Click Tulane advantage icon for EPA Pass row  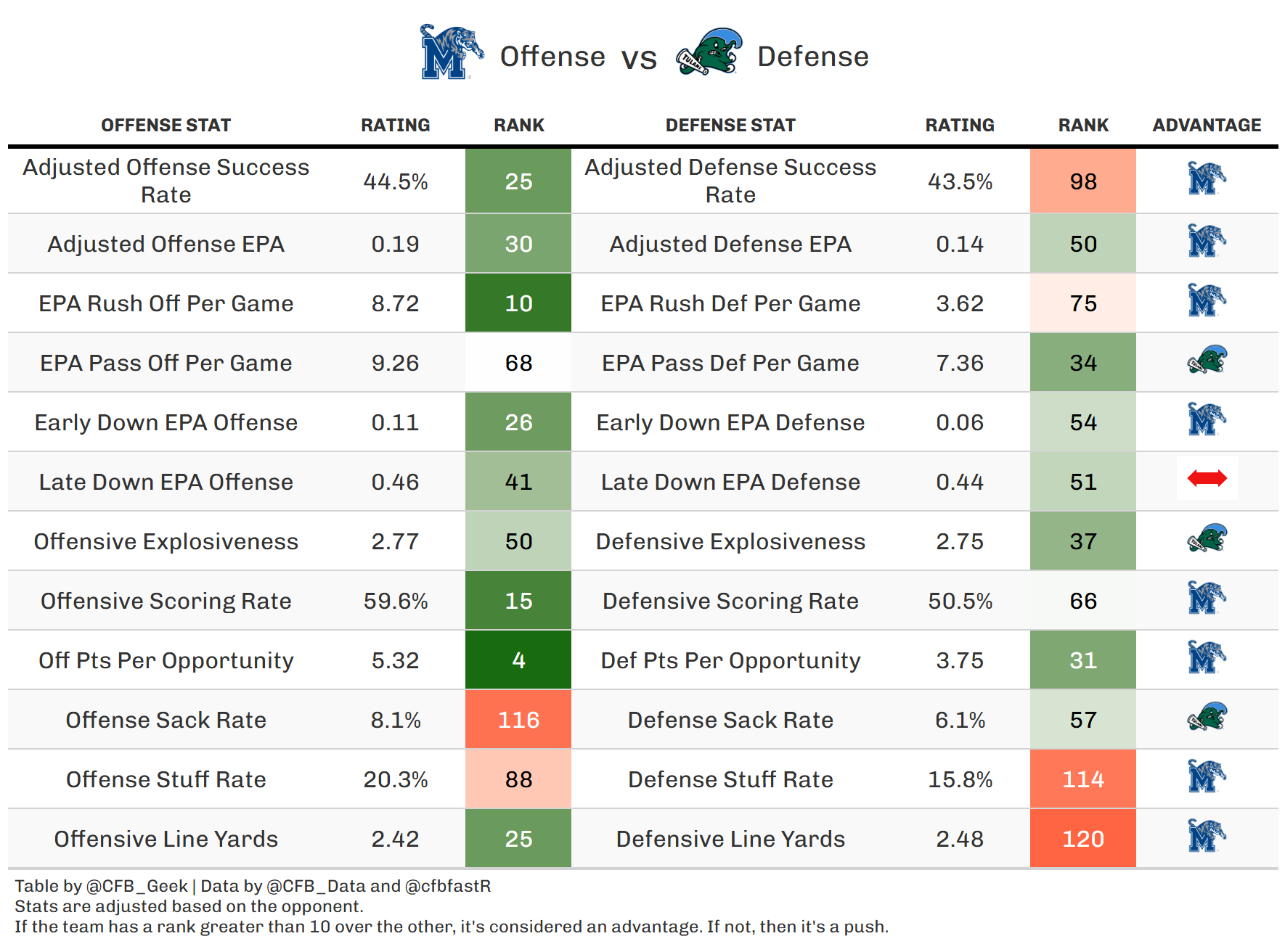1207,361
